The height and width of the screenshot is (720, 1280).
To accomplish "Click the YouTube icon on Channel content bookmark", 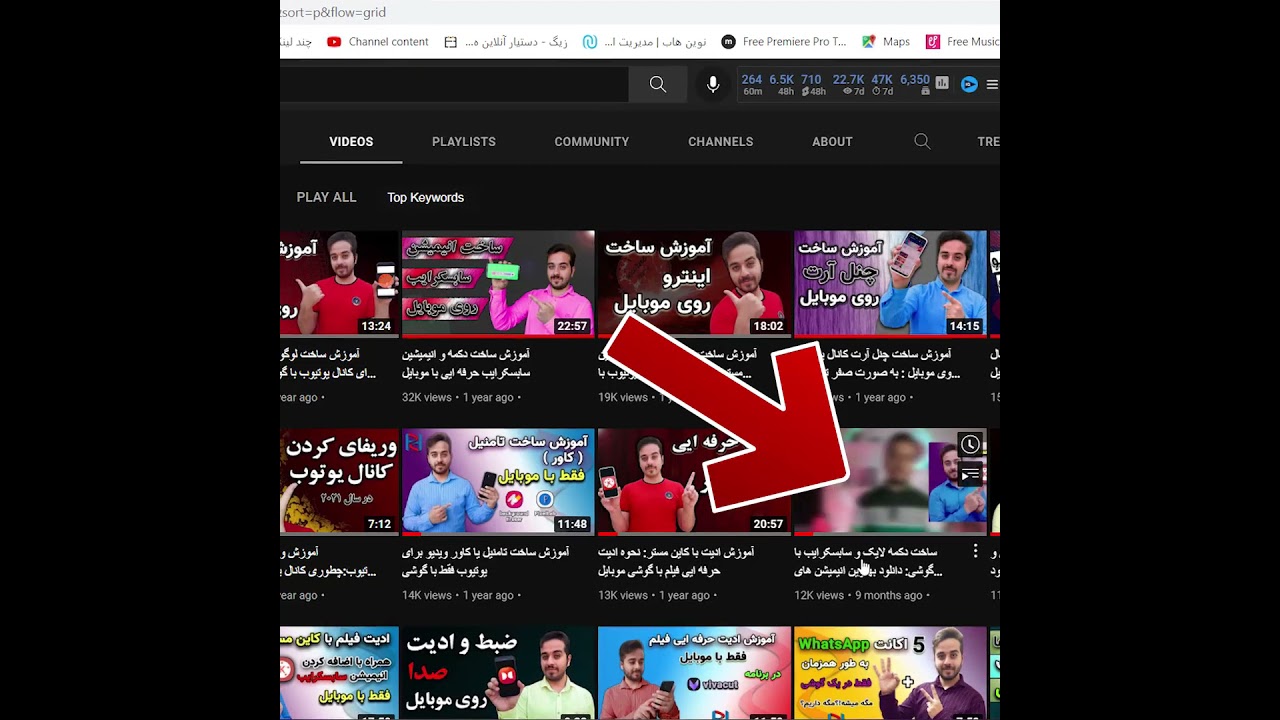I will (x=334, y=41).
